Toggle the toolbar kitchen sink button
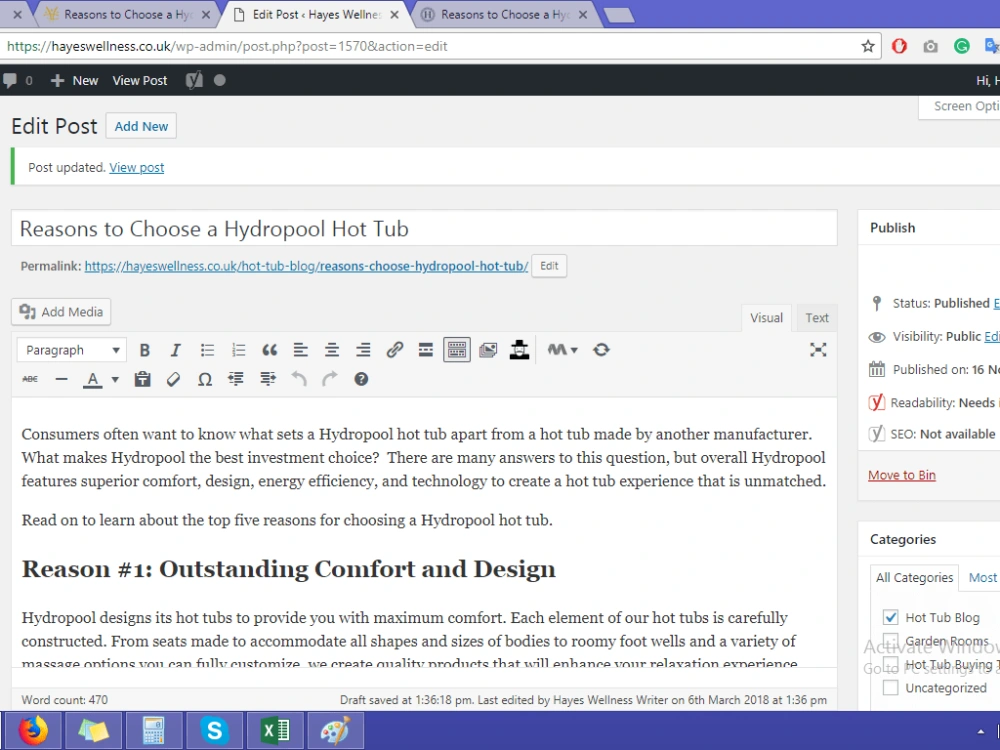Viewport: 1000px width, 750px height. pyautogui.click(x=457, y=350)
